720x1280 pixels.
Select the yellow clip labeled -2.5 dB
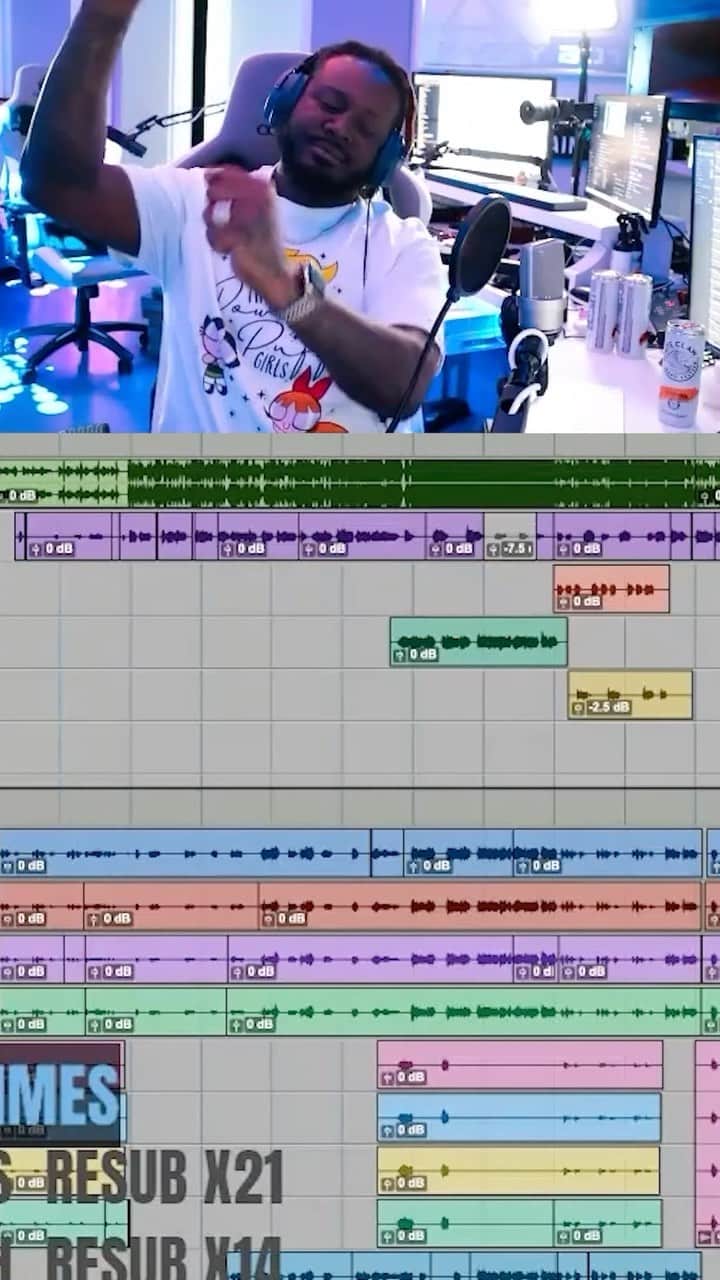click(x=630, y=694)
